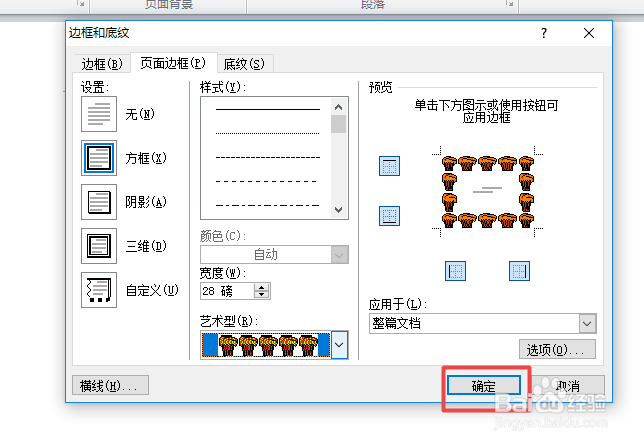
Task: Choose the Custom (自定义) border setting icon
Action: coord(99,290)
